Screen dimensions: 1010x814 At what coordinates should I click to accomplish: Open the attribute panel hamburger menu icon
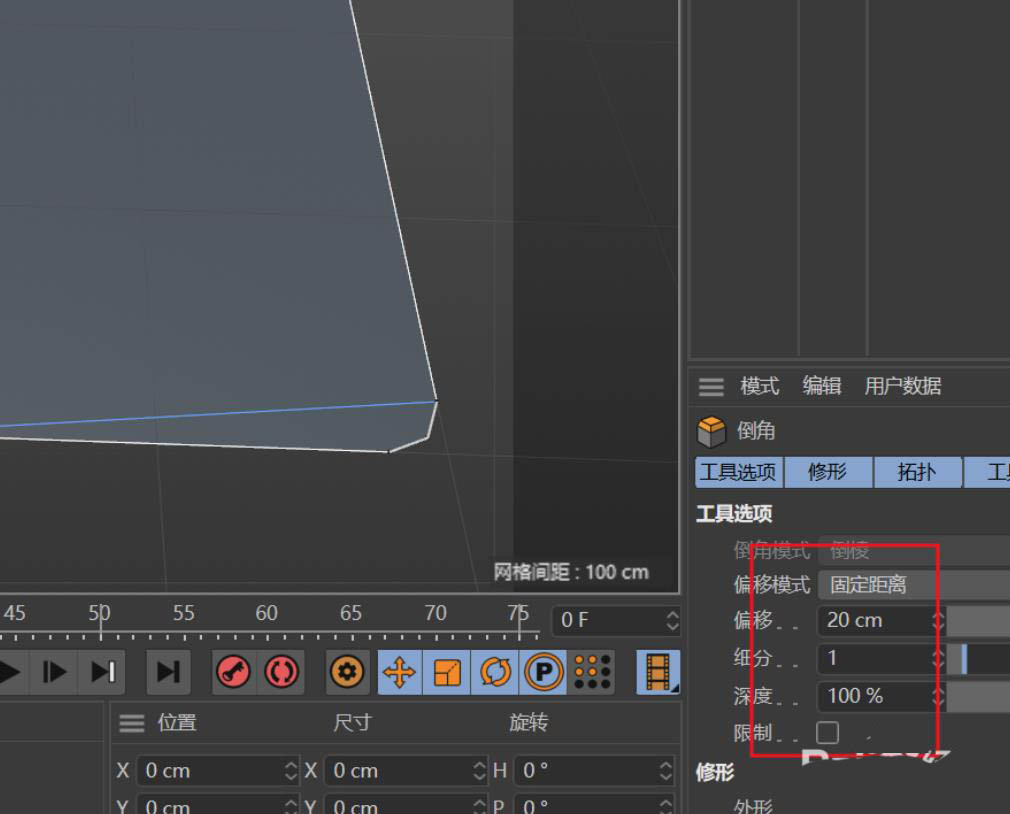click(712, 387)
